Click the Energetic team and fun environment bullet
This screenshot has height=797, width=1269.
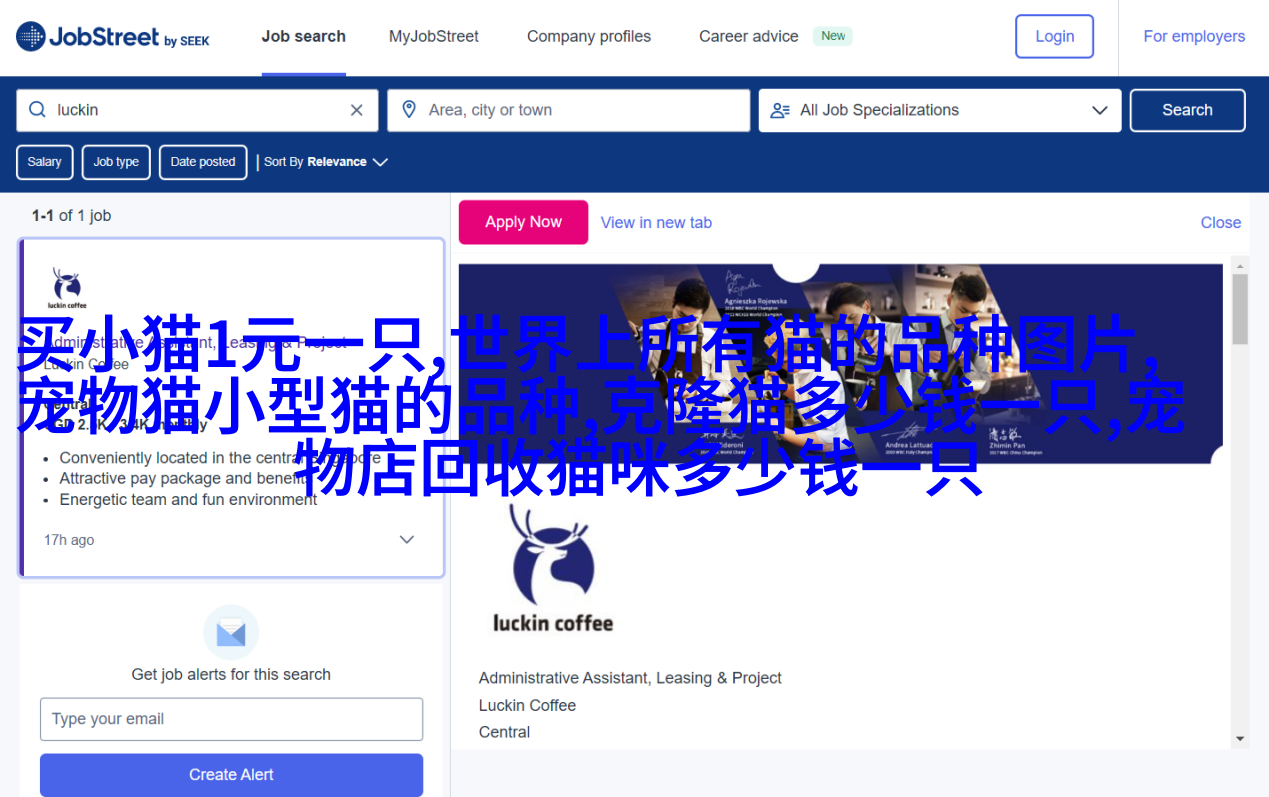click(x=188, y=499)
